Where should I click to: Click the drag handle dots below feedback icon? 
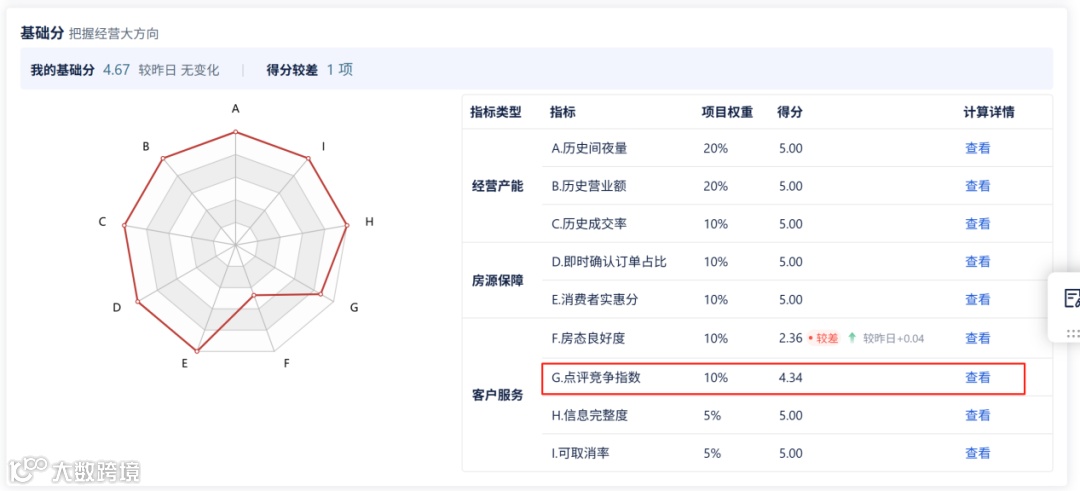click(1072, 333)
